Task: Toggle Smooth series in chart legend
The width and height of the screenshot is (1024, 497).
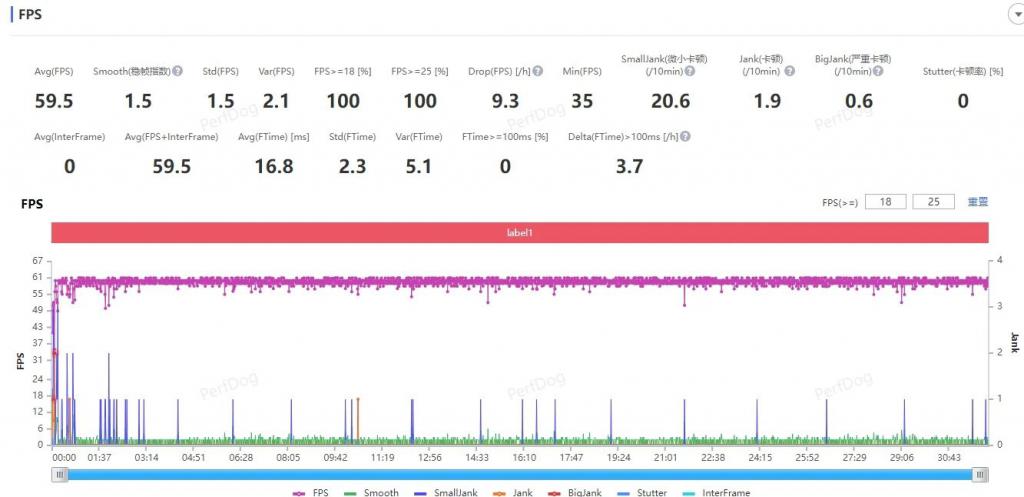Action: pyautogui.click(x=371, y=492)
